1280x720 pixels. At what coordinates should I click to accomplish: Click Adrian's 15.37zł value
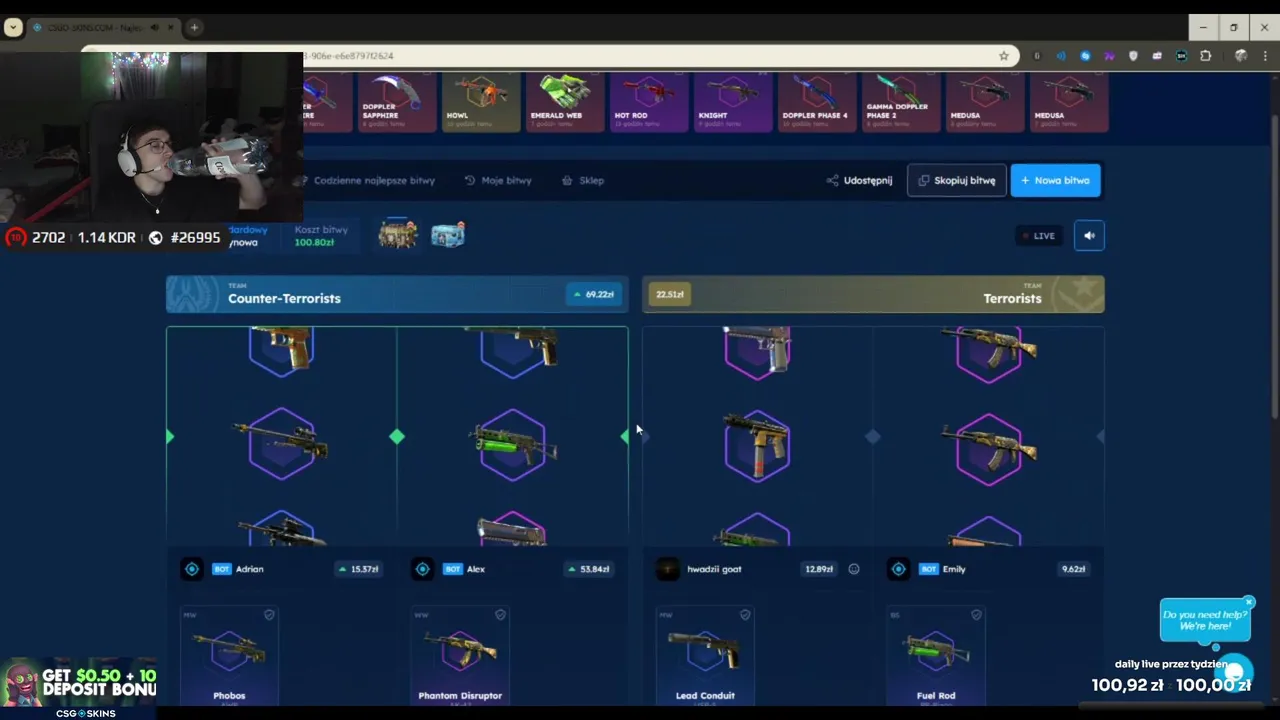click(x=359, y=569)
